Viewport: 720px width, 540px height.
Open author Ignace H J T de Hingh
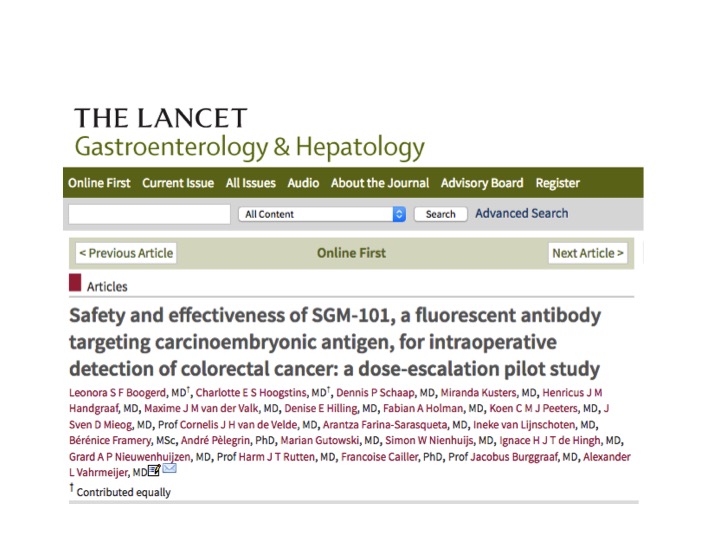click(550, 440)
